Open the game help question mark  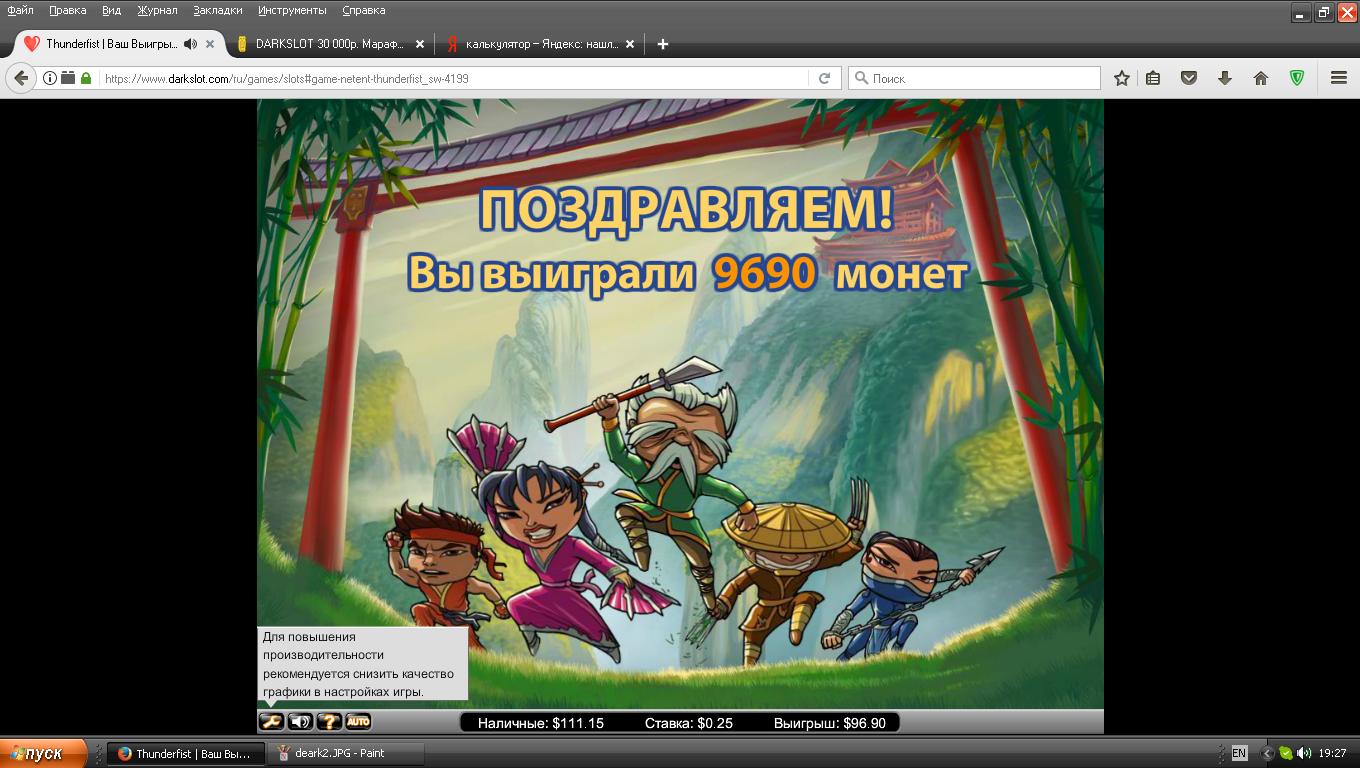[329, 721]
